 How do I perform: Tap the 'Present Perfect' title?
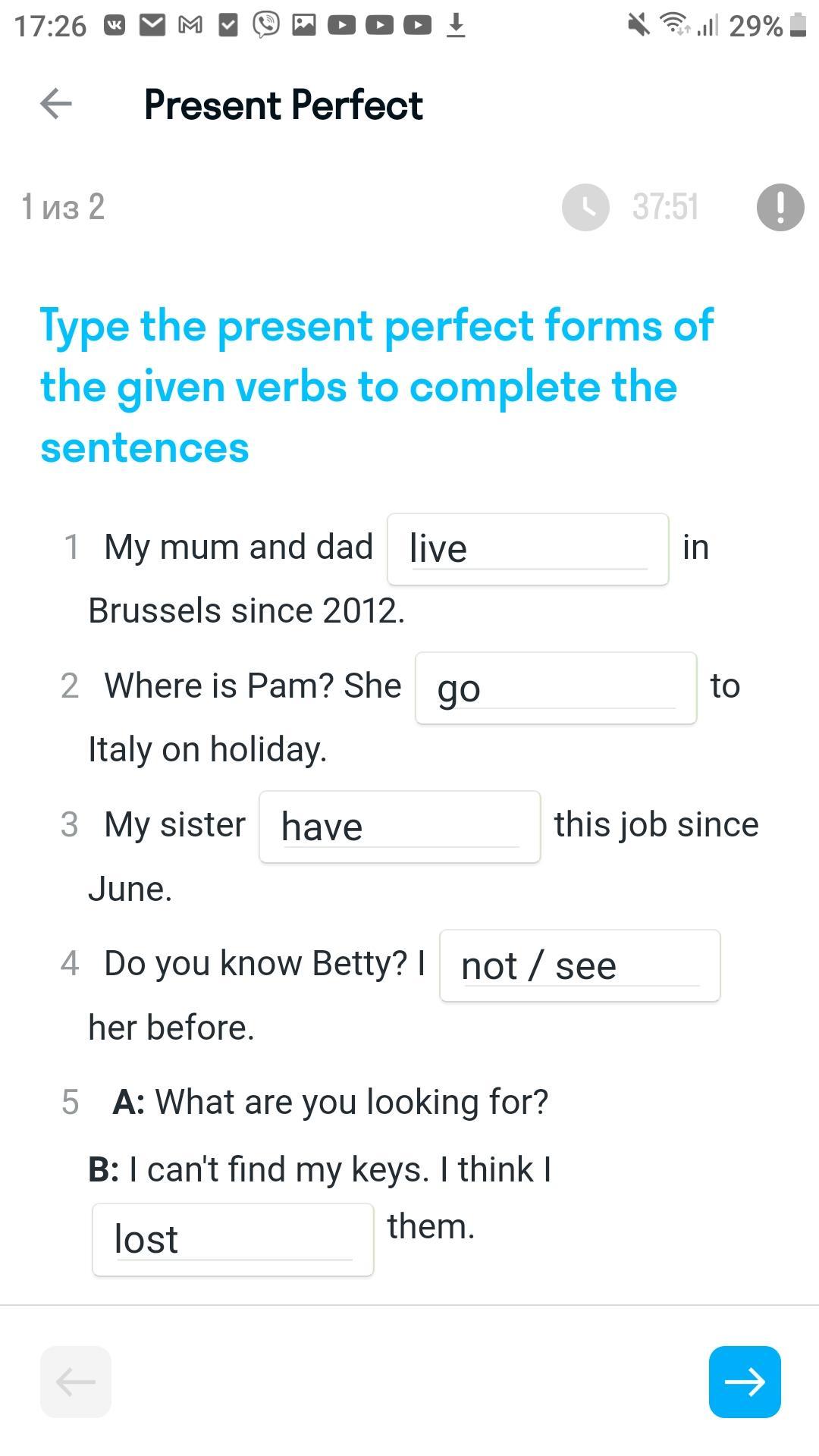[x=284, y=105]
